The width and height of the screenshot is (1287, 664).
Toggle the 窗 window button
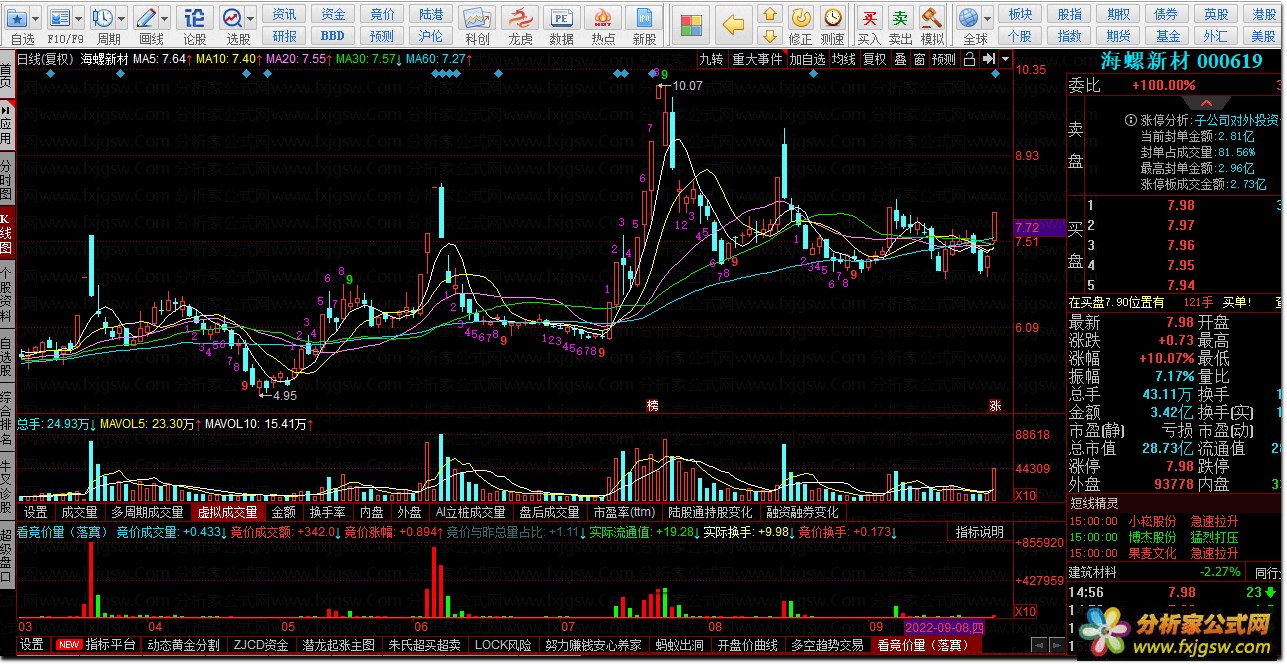tap(918, 59)
